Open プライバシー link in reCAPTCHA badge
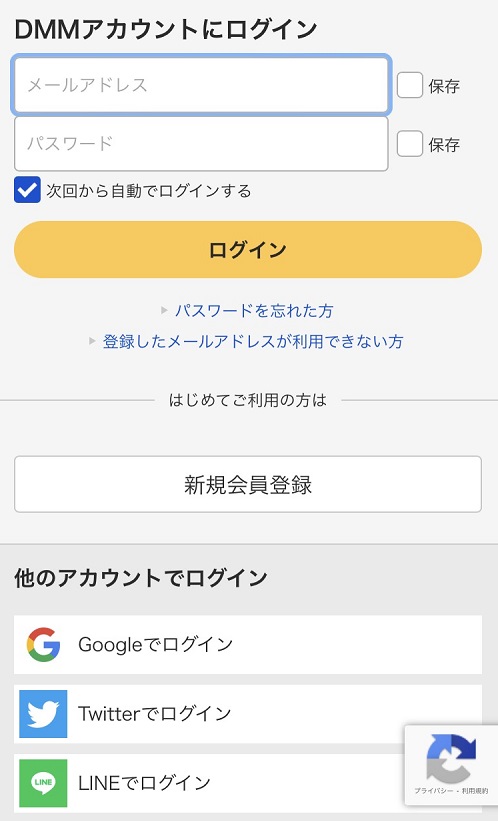This screenshot has width=498, height=821. (433, 791)
